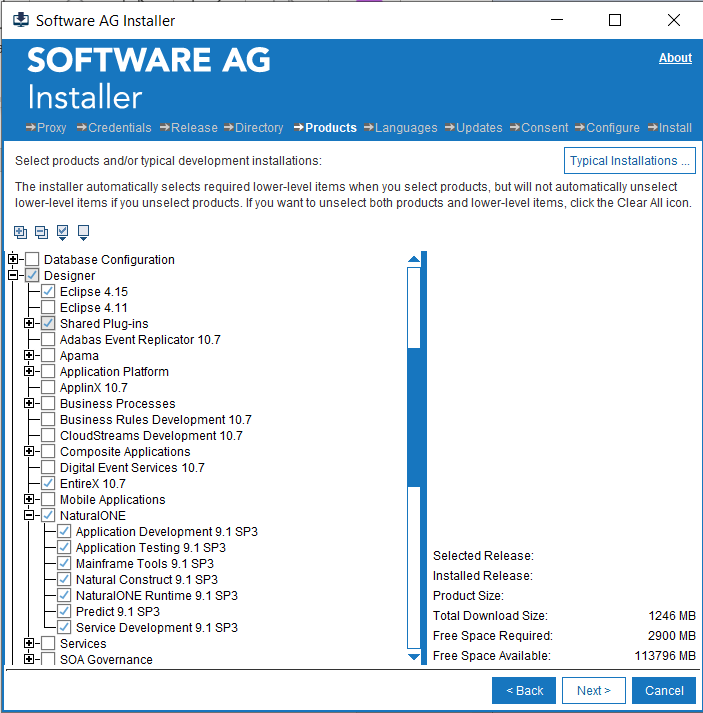Collapse the NaturalONE node
The width and height of the screenshot is (703, 713).
(29, 515)
